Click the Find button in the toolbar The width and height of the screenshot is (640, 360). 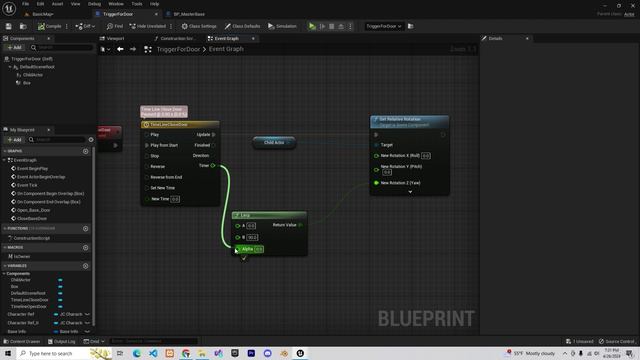pos(115,26)
